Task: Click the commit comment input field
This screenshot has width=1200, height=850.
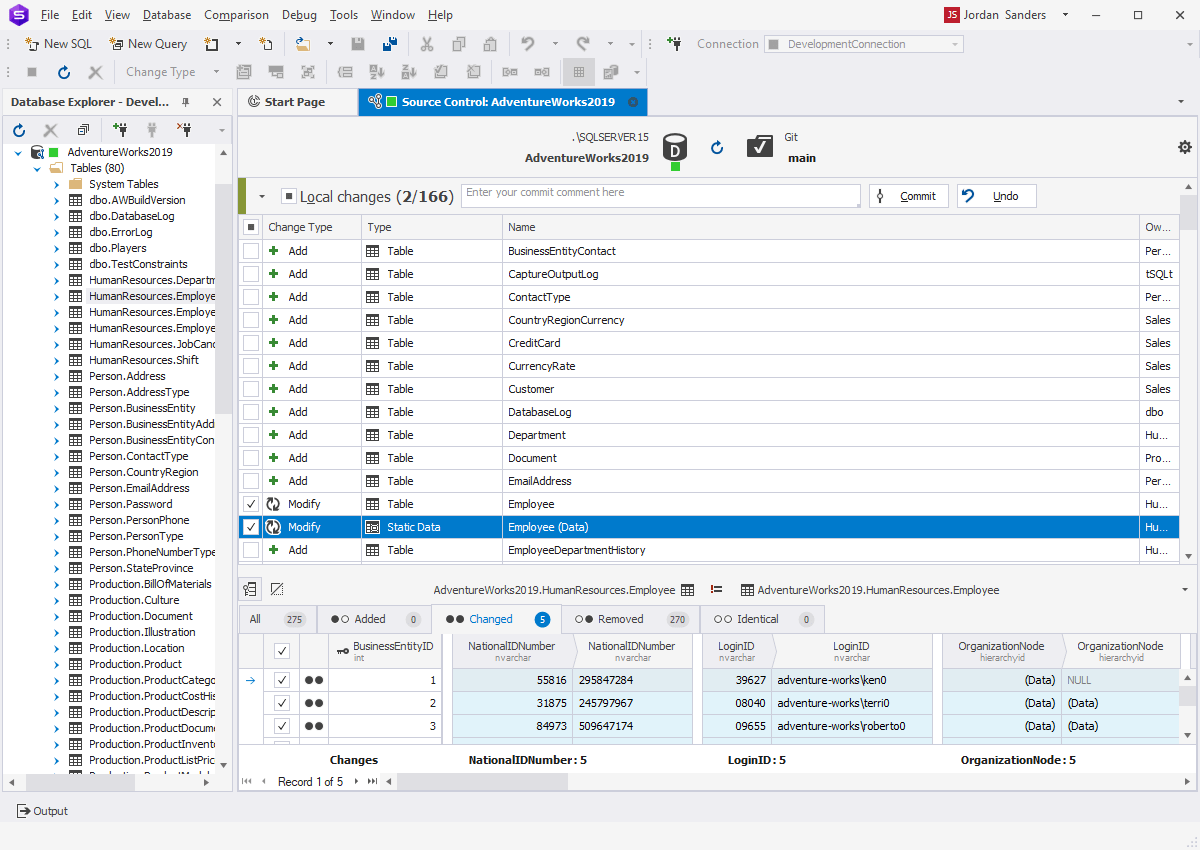Action: [x=660, y=195]
